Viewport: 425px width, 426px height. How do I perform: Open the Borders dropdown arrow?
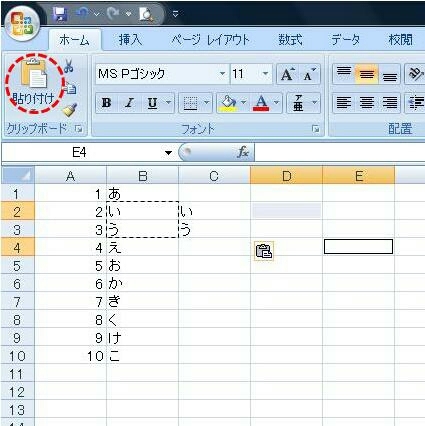[x=207, y=103]
